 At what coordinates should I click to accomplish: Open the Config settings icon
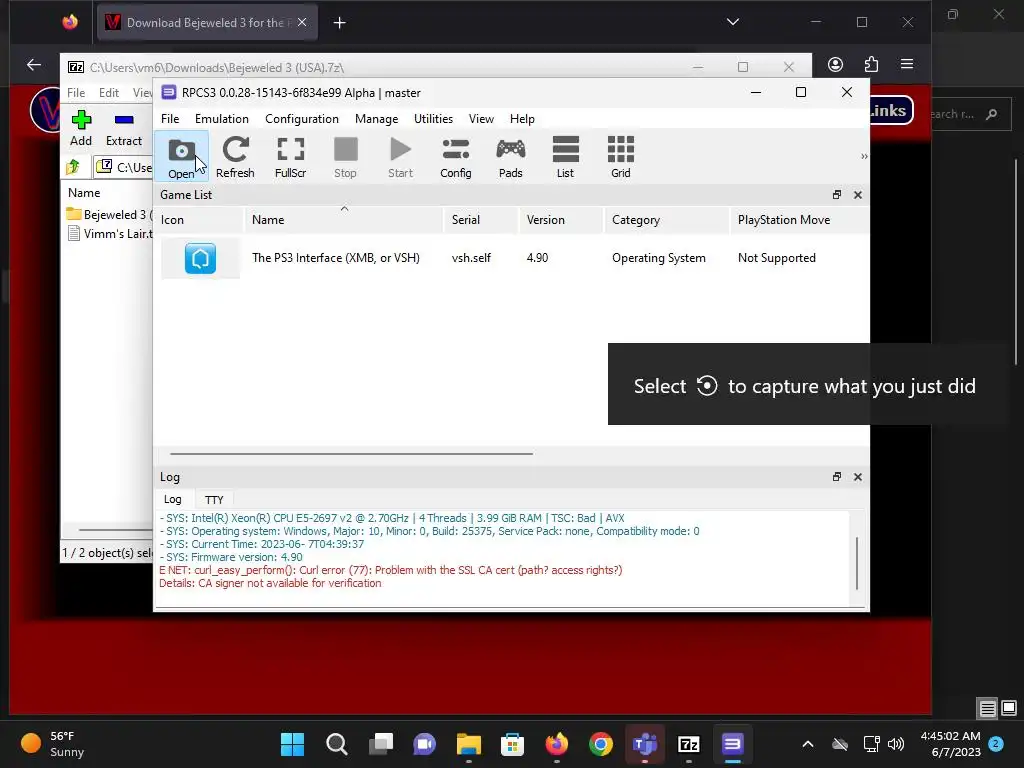coord(456,157)
